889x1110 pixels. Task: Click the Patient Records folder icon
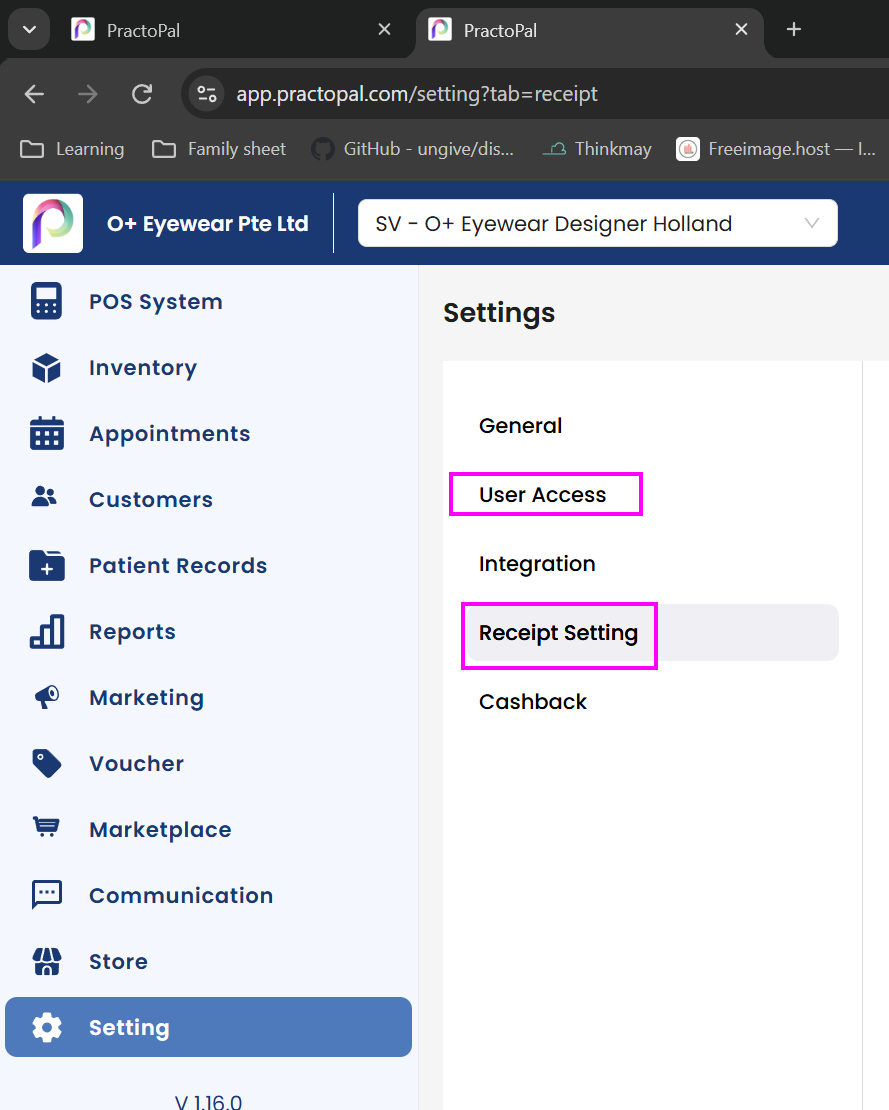[x=47, y=566]
